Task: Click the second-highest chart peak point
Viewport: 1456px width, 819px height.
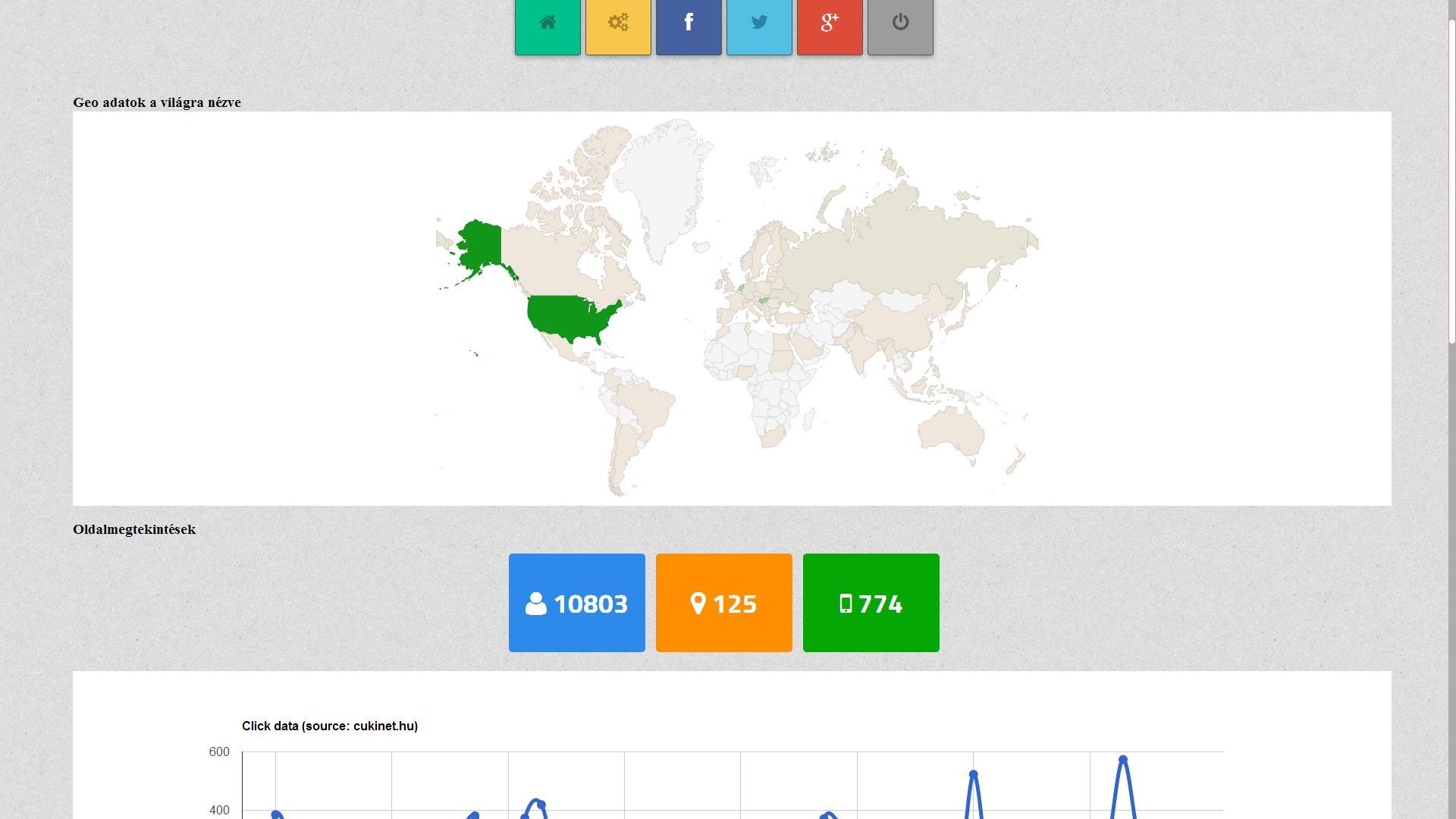Action: (x=974, y=774)
